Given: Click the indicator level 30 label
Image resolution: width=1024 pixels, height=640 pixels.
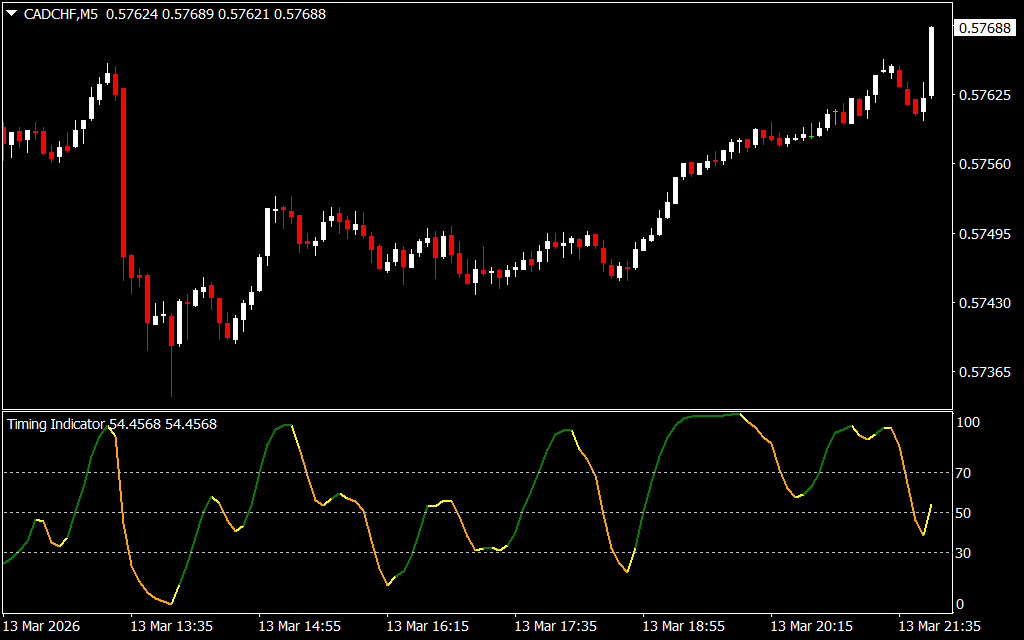Looking at the screenshot, I should point(964,553).
